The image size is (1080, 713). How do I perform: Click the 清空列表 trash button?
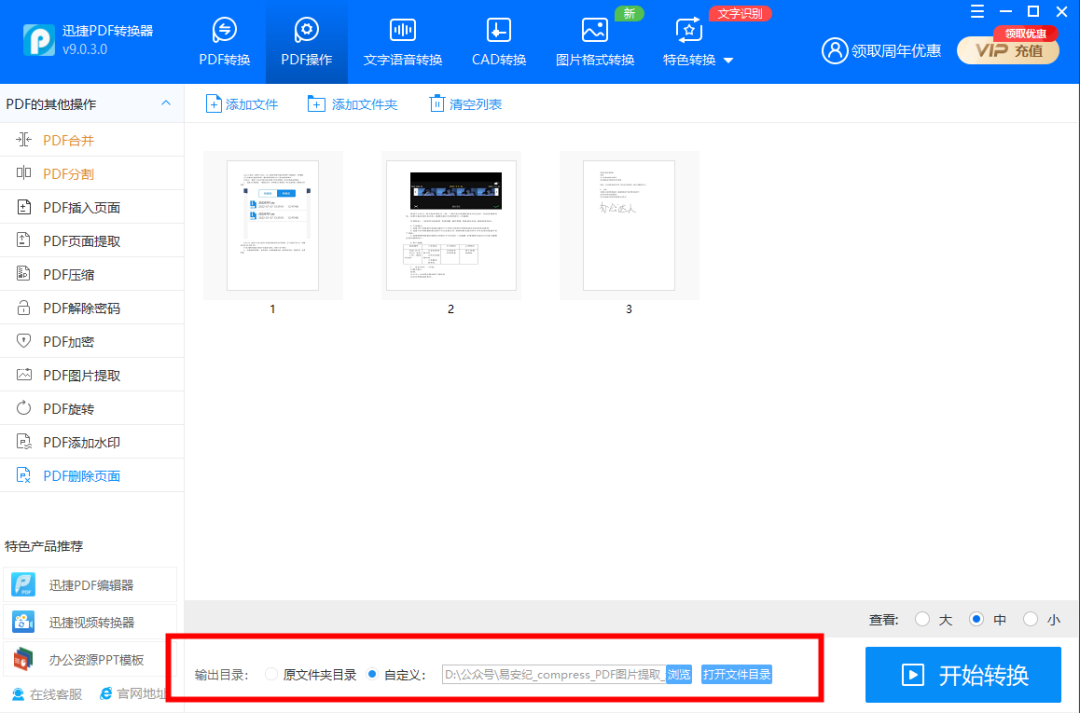point(465,104)
